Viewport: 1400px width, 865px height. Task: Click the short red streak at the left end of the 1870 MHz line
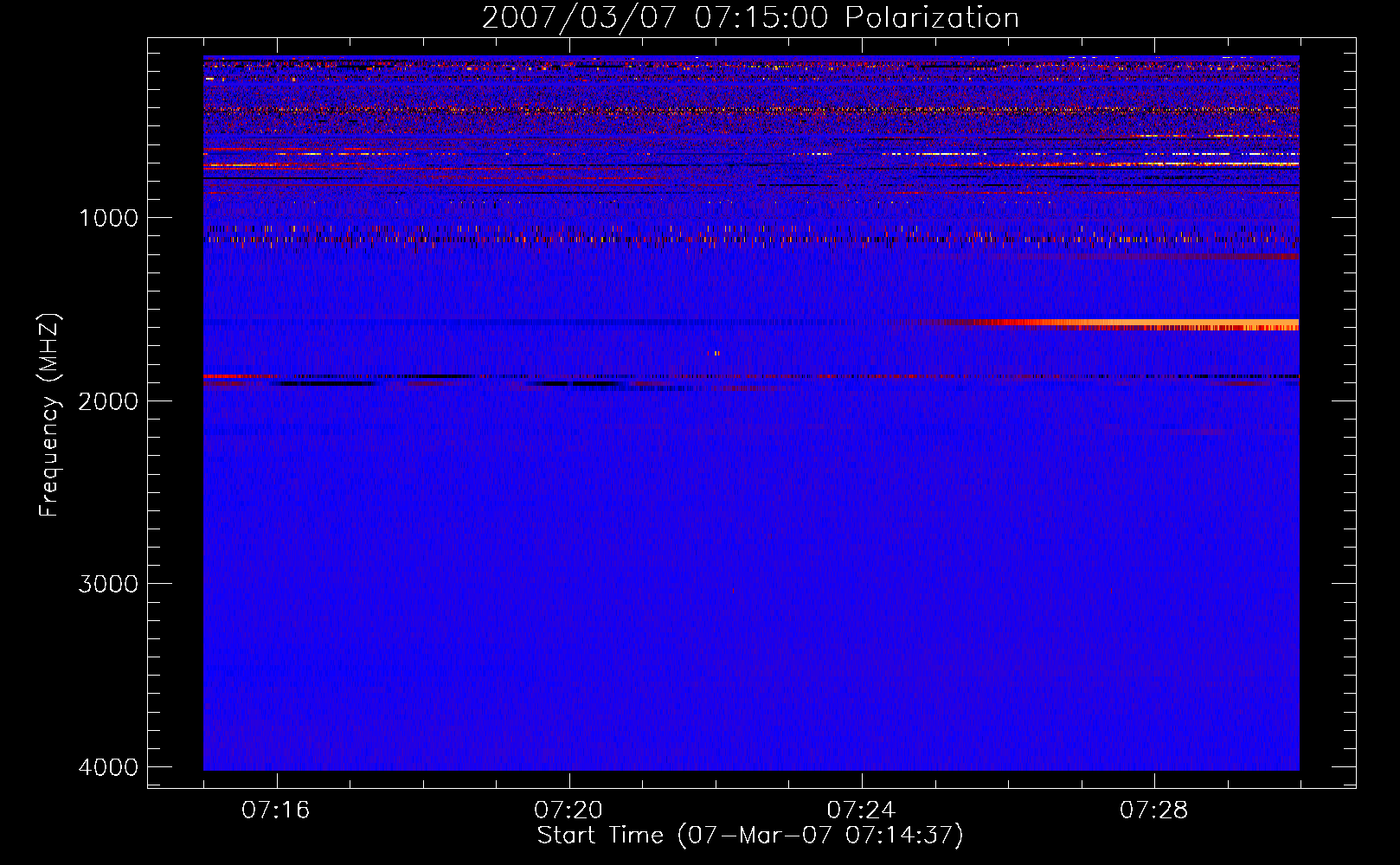pos(240,377)
